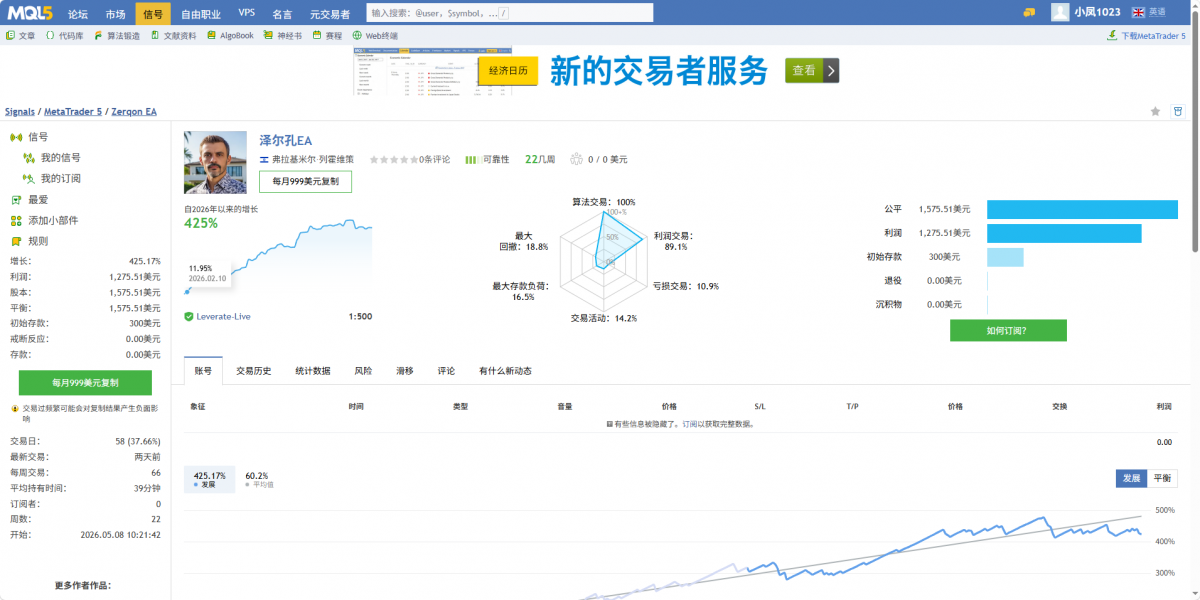Switch to the 统计数据 tab
1200x600 pixels.
tap(313, 370)
